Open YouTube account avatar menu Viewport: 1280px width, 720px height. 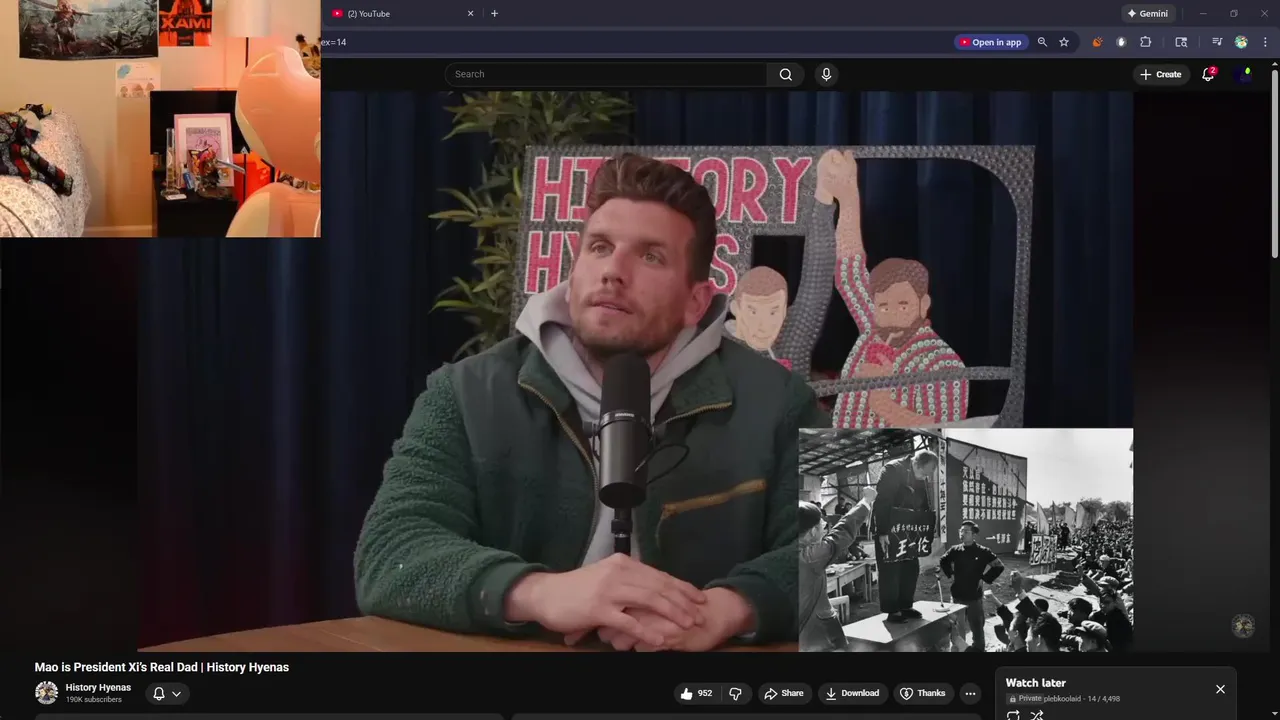coord(1245,74)
